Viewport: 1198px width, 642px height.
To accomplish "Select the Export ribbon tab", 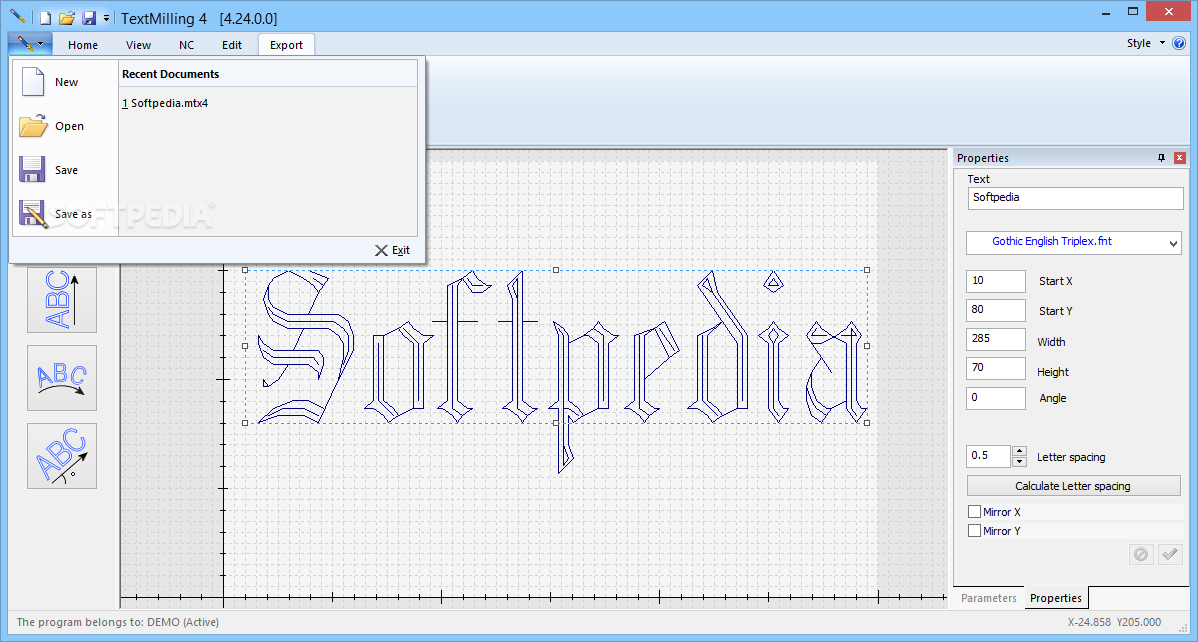I will click(287, 45).
